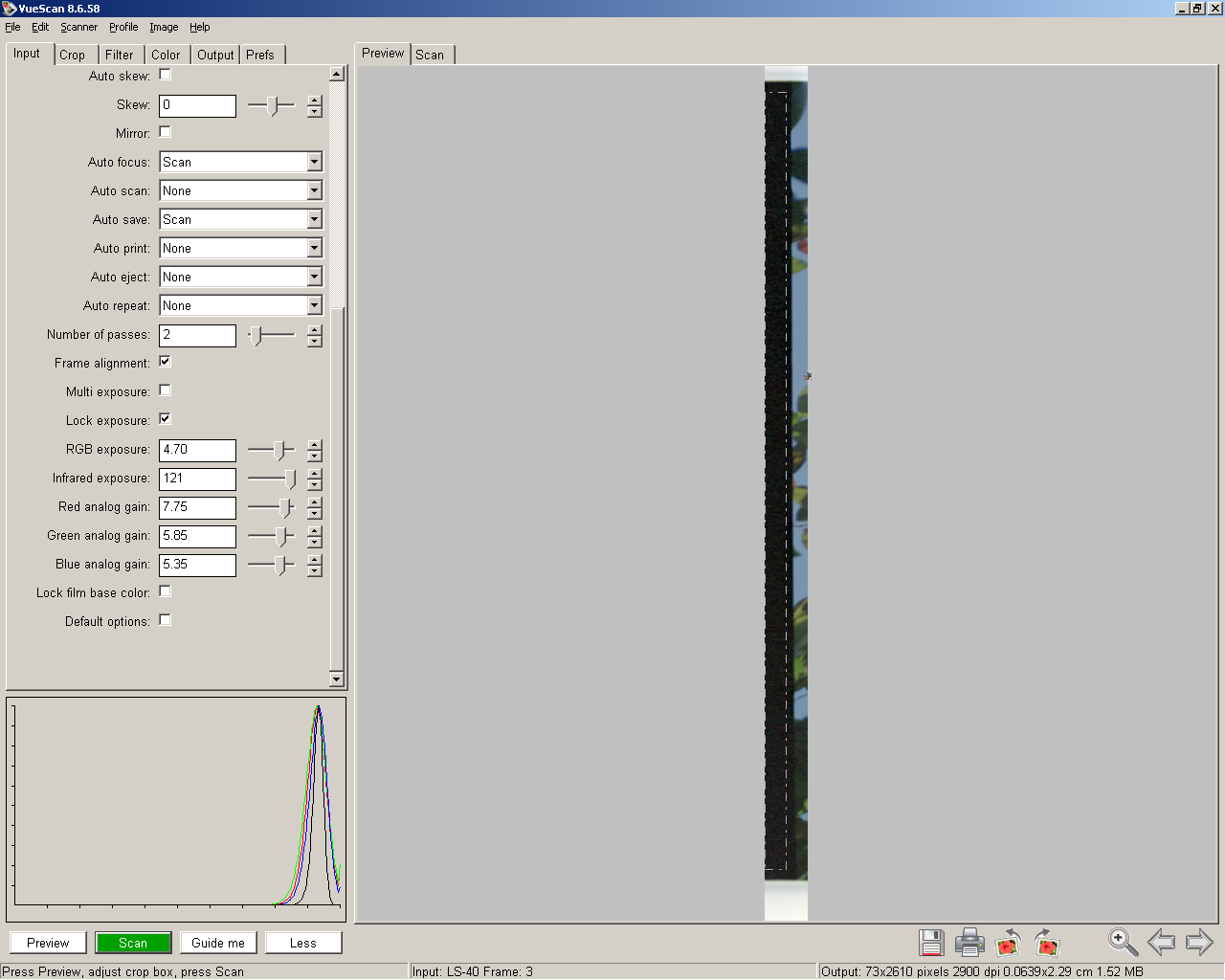
Task: Click the zoom-in magnifier icon
Action: 1123,943
